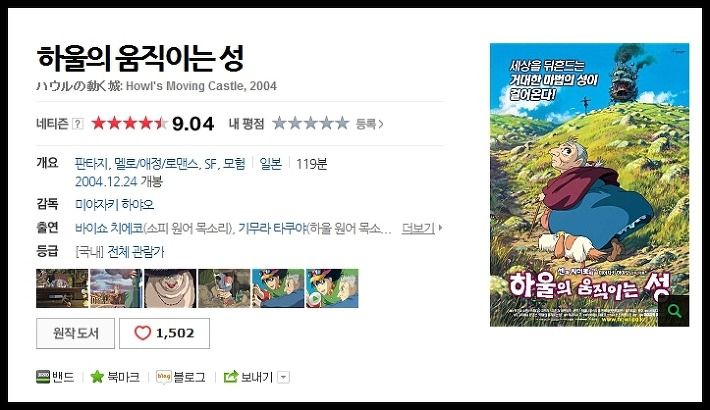Image resolution: width=710 pixels, height=410 pixels.
Task: Click the Band share icon
Action: [x=43, y=377]
